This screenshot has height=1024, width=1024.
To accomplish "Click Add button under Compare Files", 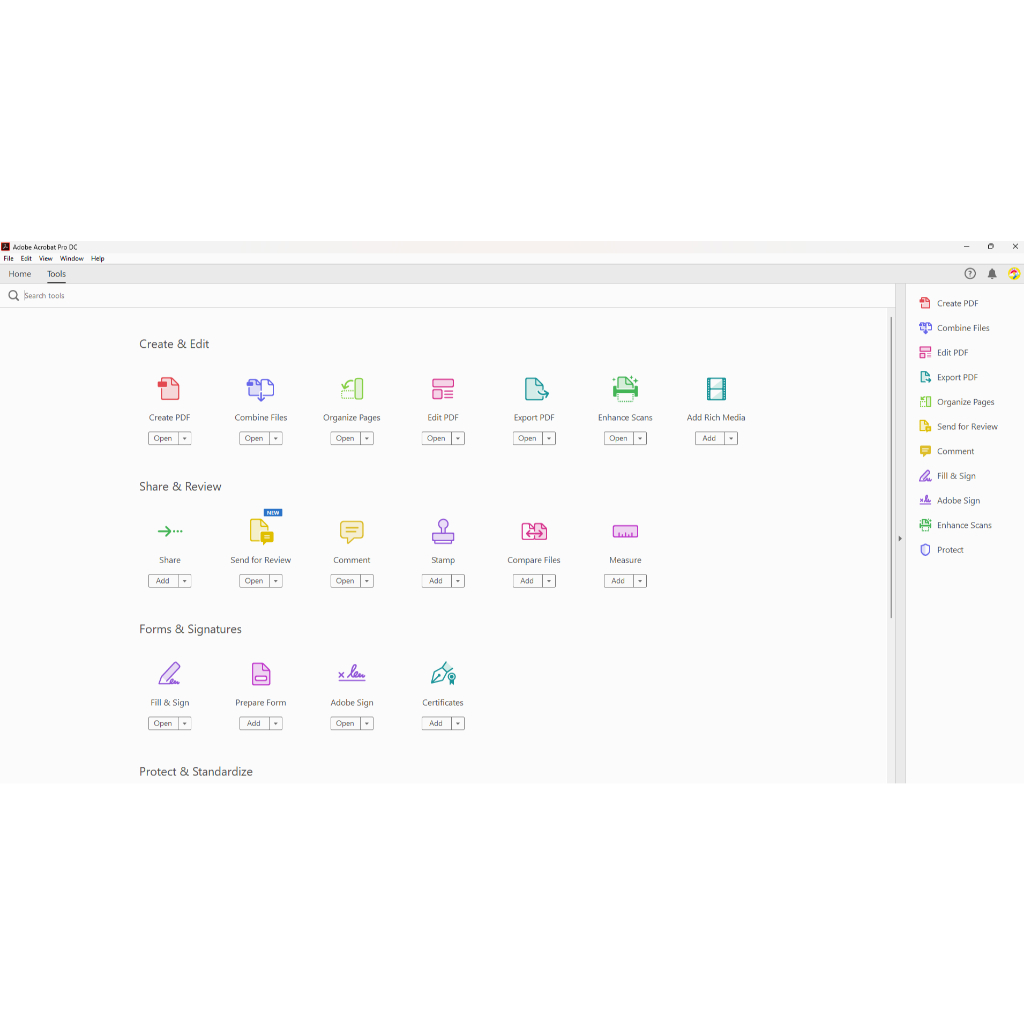I will coord(528,581).
